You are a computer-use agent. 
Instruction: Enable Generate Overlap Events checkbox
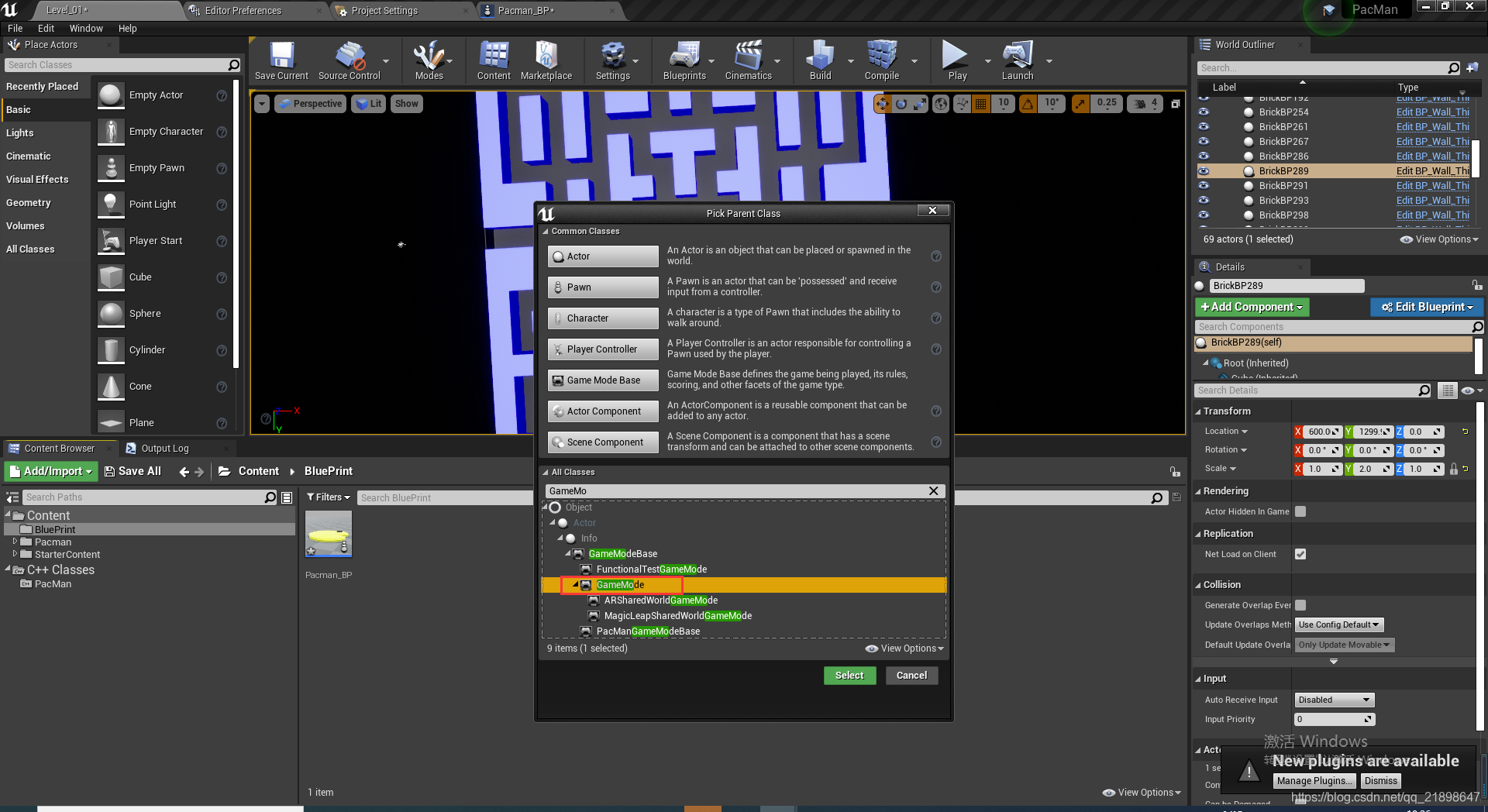coord(1300,605)
